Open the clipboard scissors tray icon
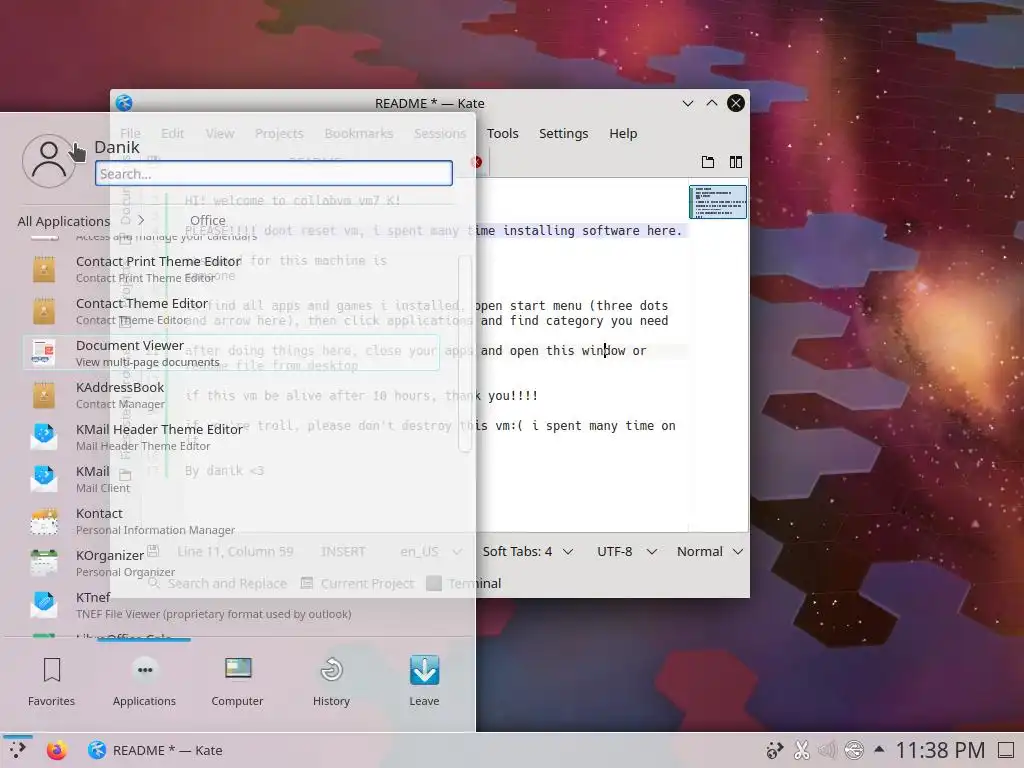The width and height of the screenshot is (1024, 768). [x=801, y=750]
